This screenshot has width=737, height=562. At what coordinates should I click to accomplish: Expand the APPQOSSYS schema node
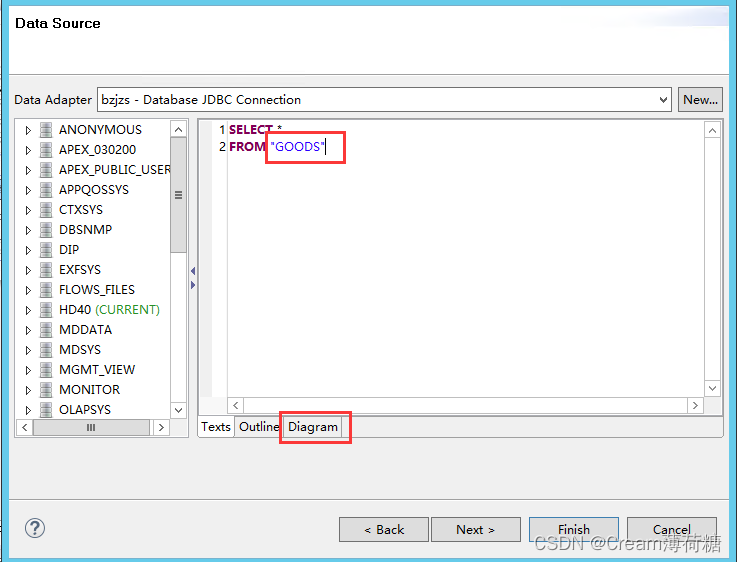tap(28, 190)
